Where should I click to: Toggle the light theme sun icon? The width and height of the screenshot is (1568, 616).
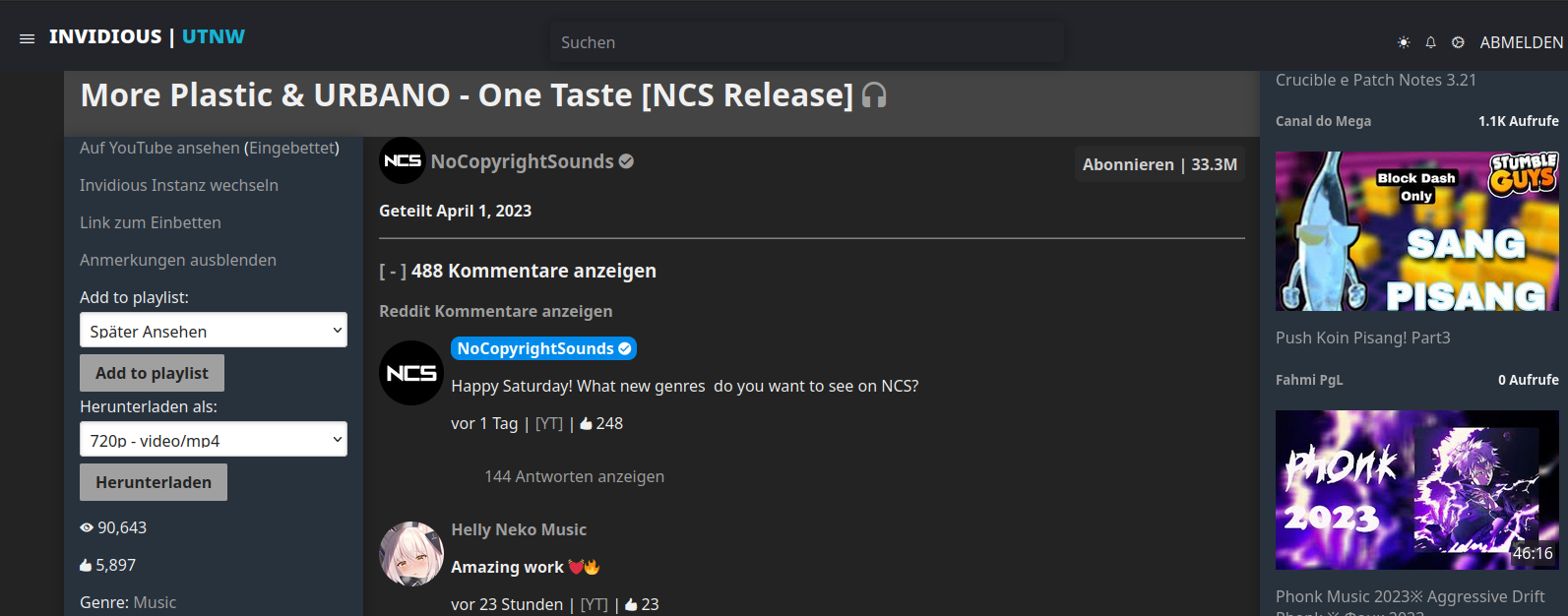point(1404,42)
